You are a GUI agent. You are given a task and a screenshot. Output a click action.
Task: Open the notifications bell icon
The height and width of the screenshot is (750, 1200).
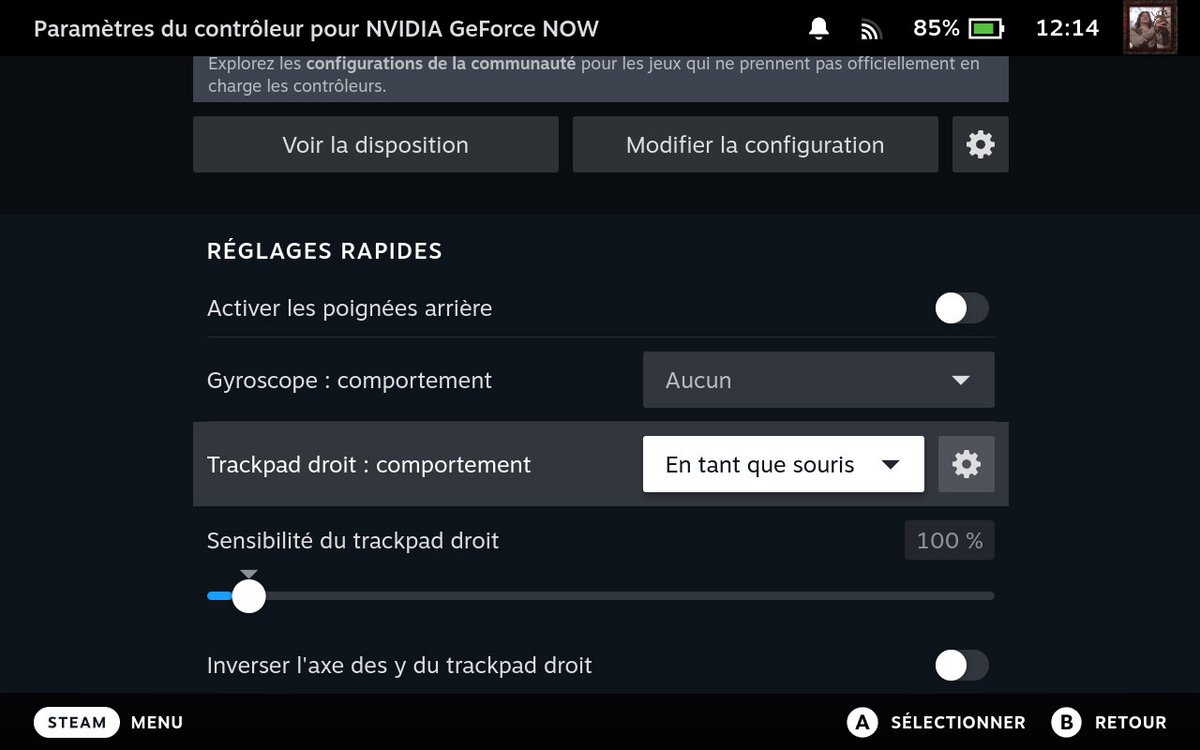click(x=819, y=29)
